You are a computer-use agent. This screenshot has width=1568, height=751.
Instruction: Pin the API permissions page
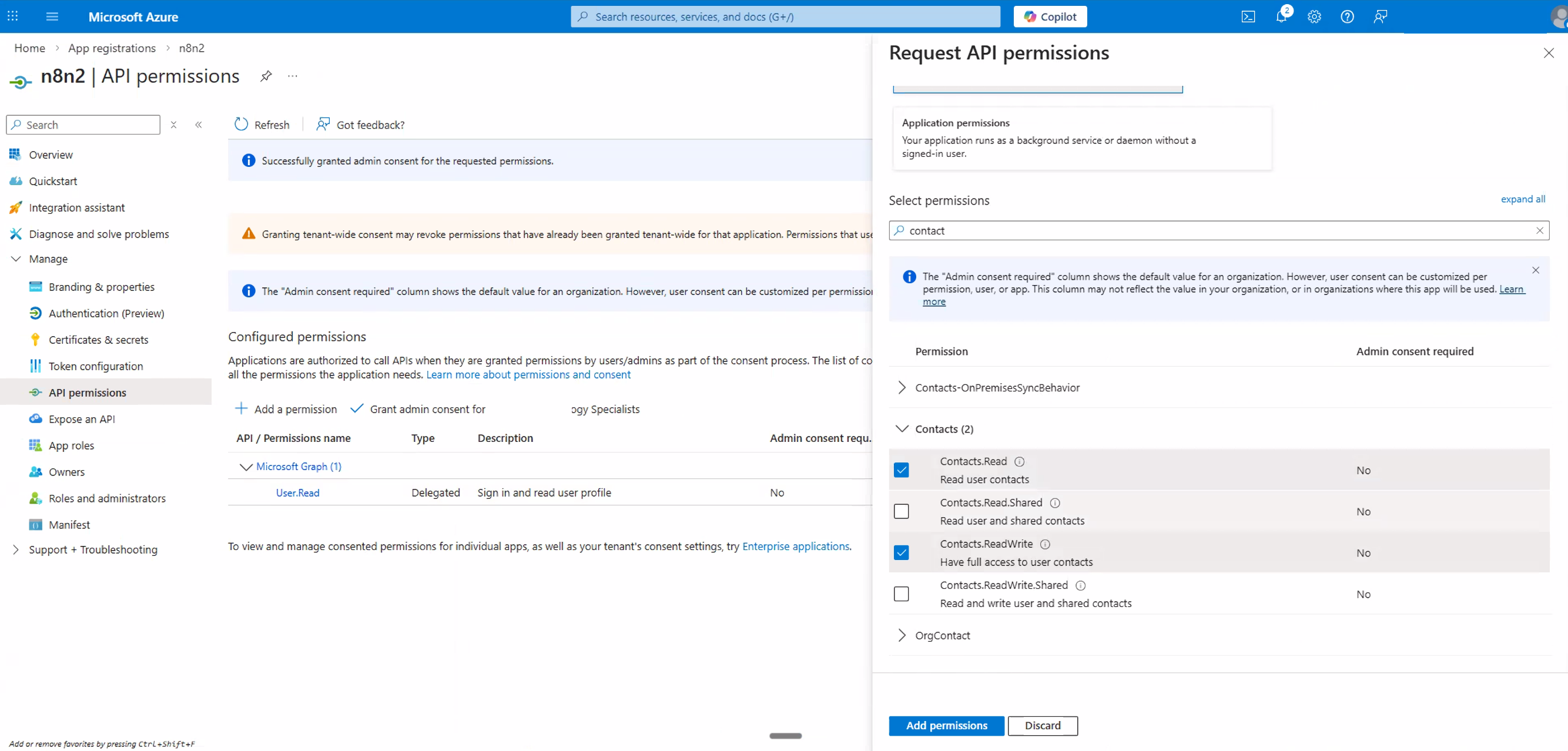pyautogui.click(x=266, y=76)
